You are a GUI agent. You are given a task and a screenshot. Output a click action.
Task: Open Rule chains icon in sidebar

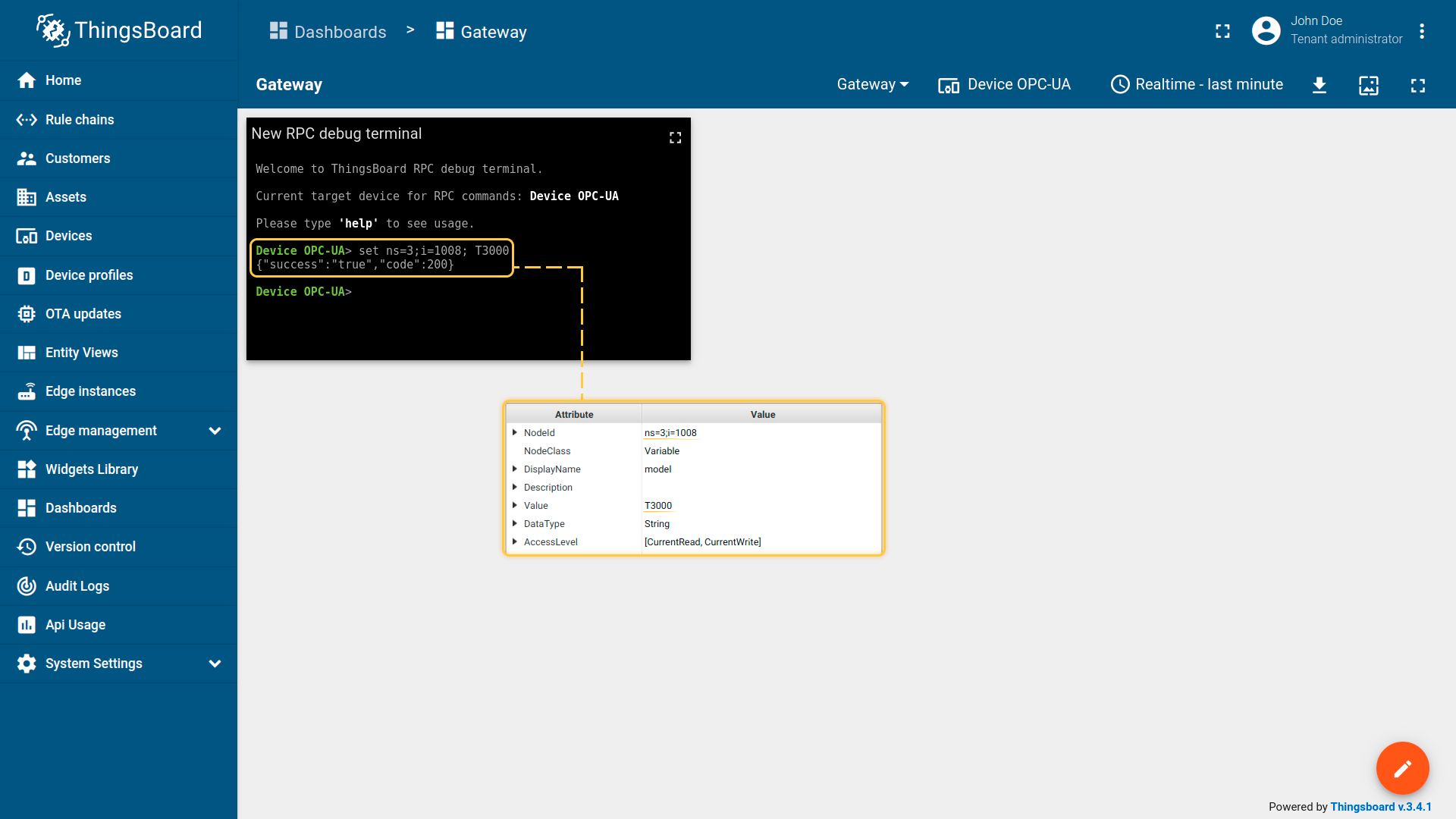27,120
